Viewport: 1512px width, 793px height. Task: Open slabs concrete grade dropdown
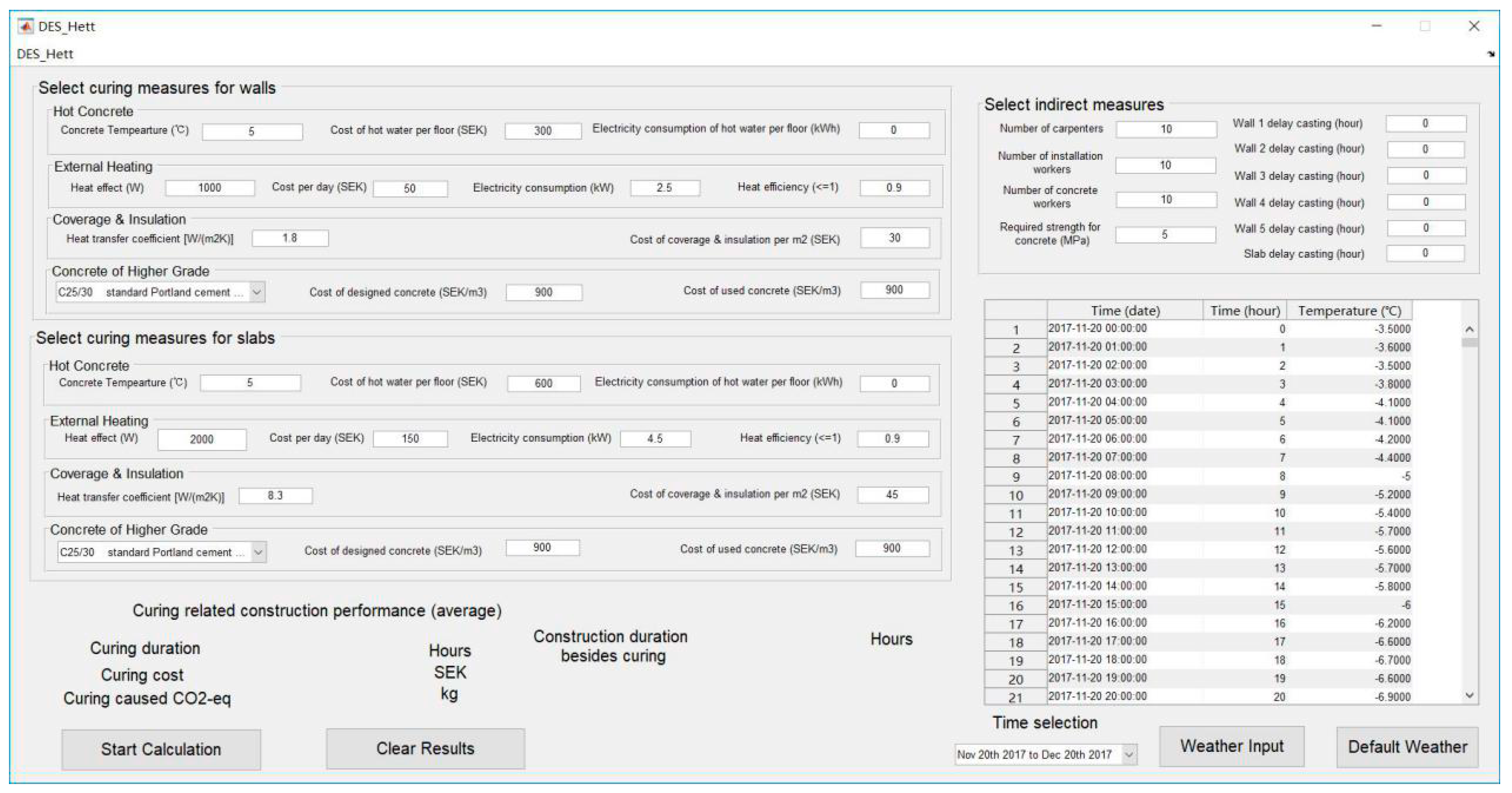258,552
